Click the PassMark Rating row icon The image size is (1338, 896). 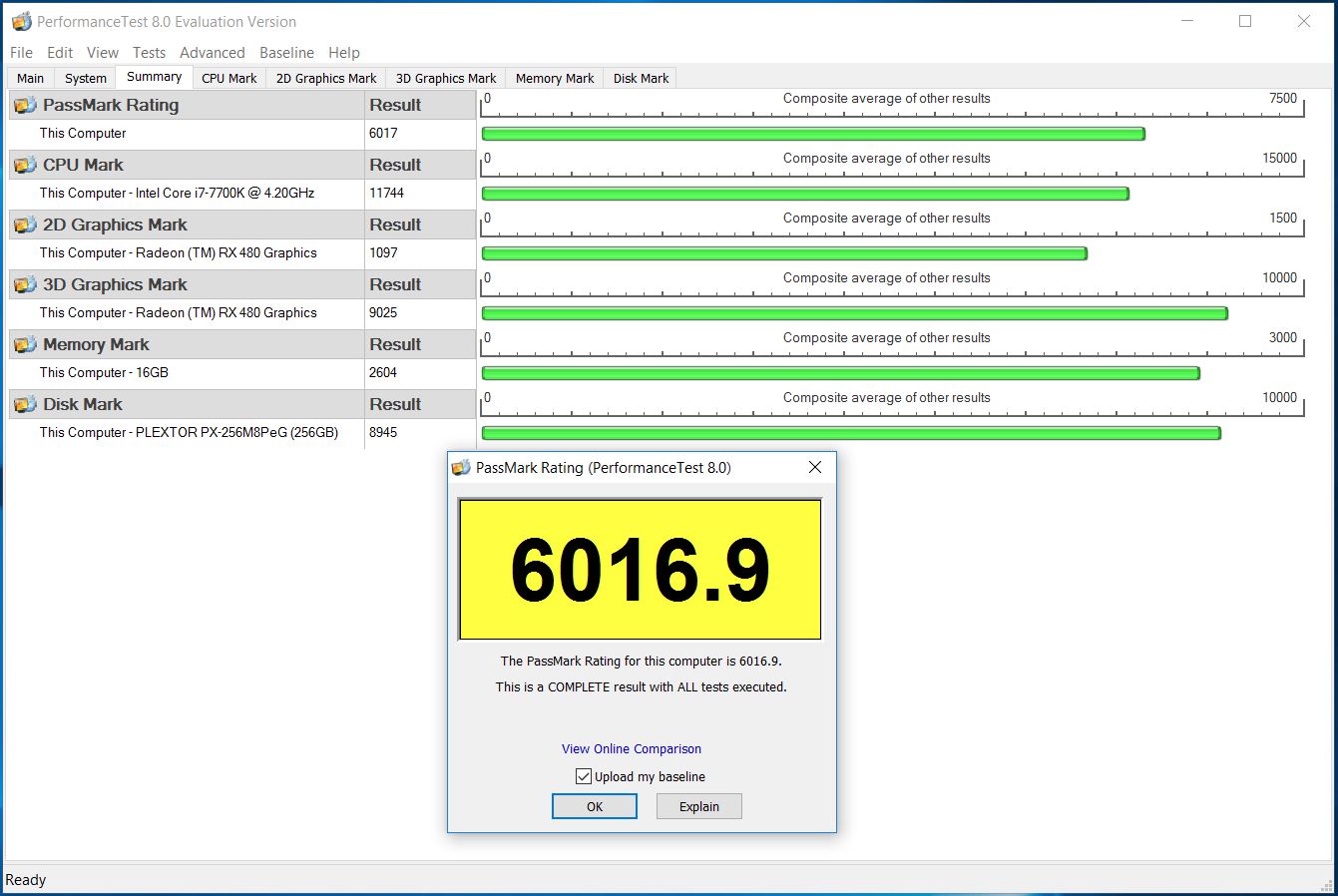coord(25,106)
